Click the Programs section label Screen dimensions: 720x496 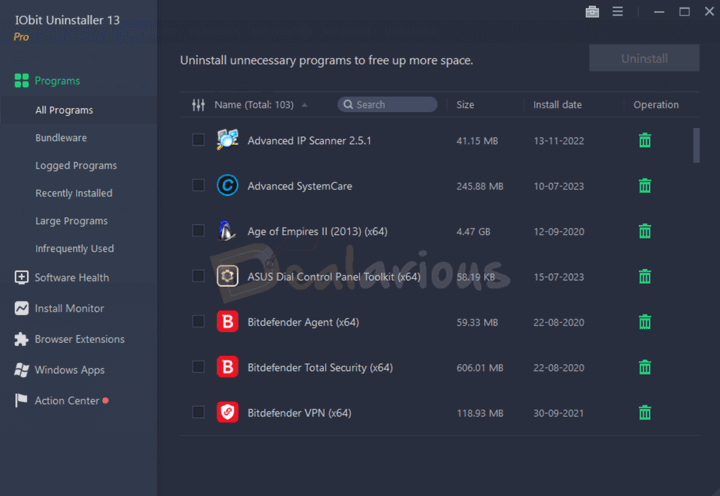click(x=57, y=81)
